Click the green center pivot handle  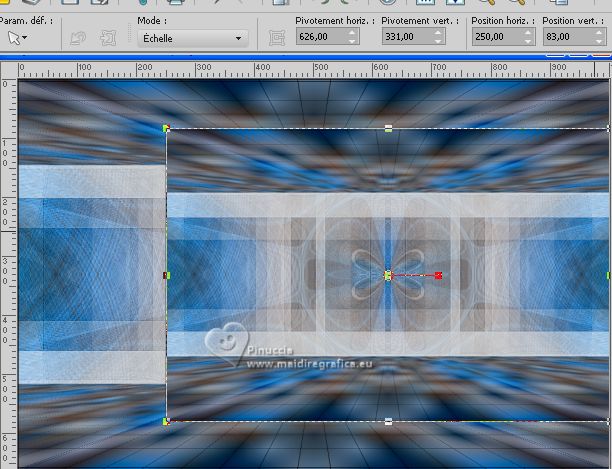point(388,275)
